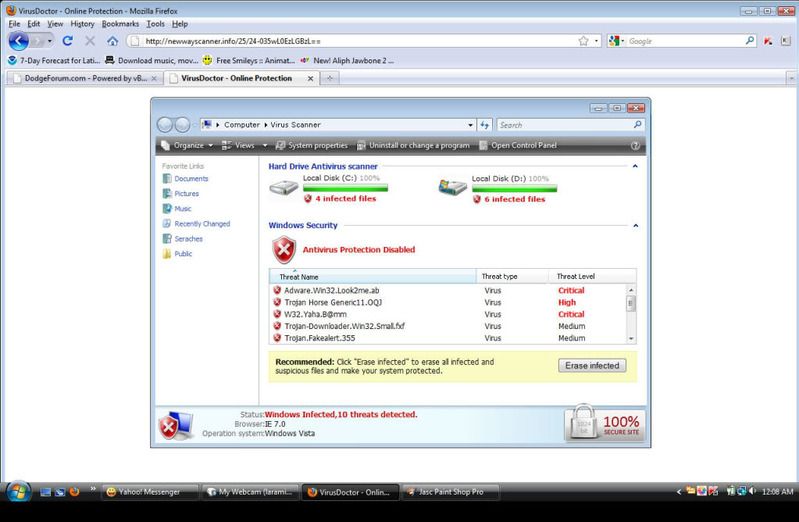Select W32.Yaha.B@mm threat row
799x522 pixels.
[448, 314]
